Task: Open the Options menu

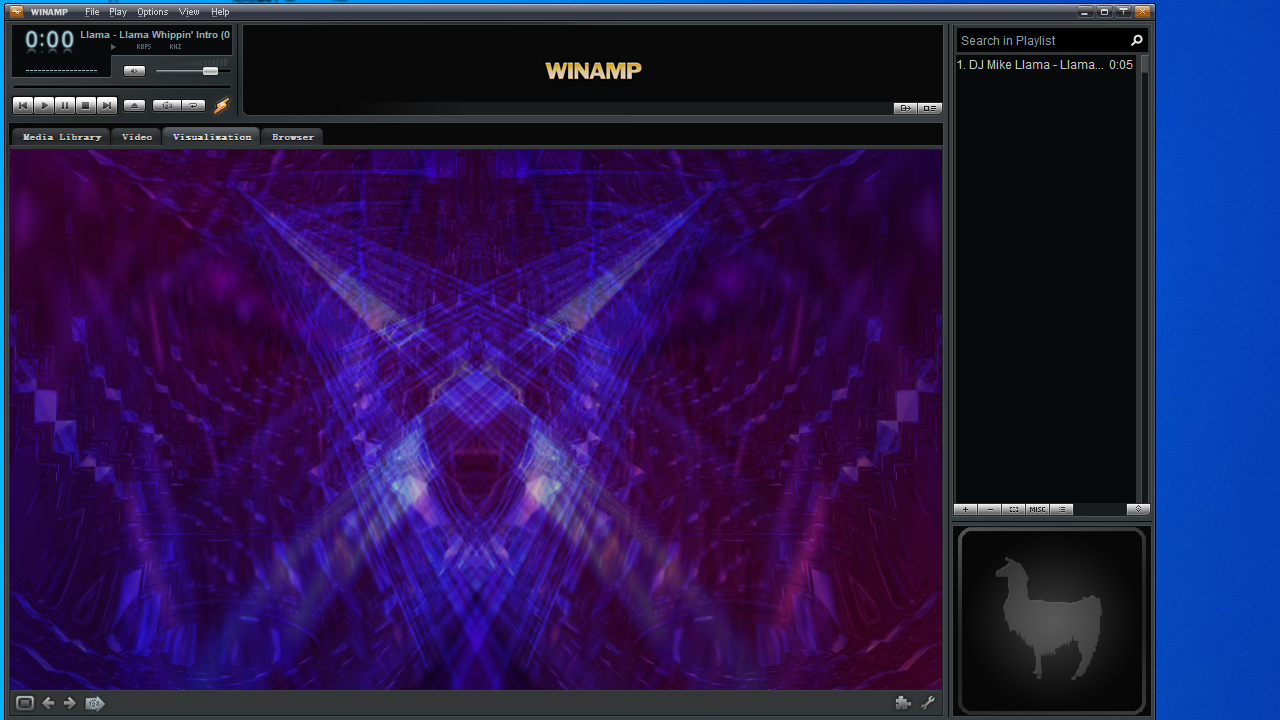Action: pos(152,11)
